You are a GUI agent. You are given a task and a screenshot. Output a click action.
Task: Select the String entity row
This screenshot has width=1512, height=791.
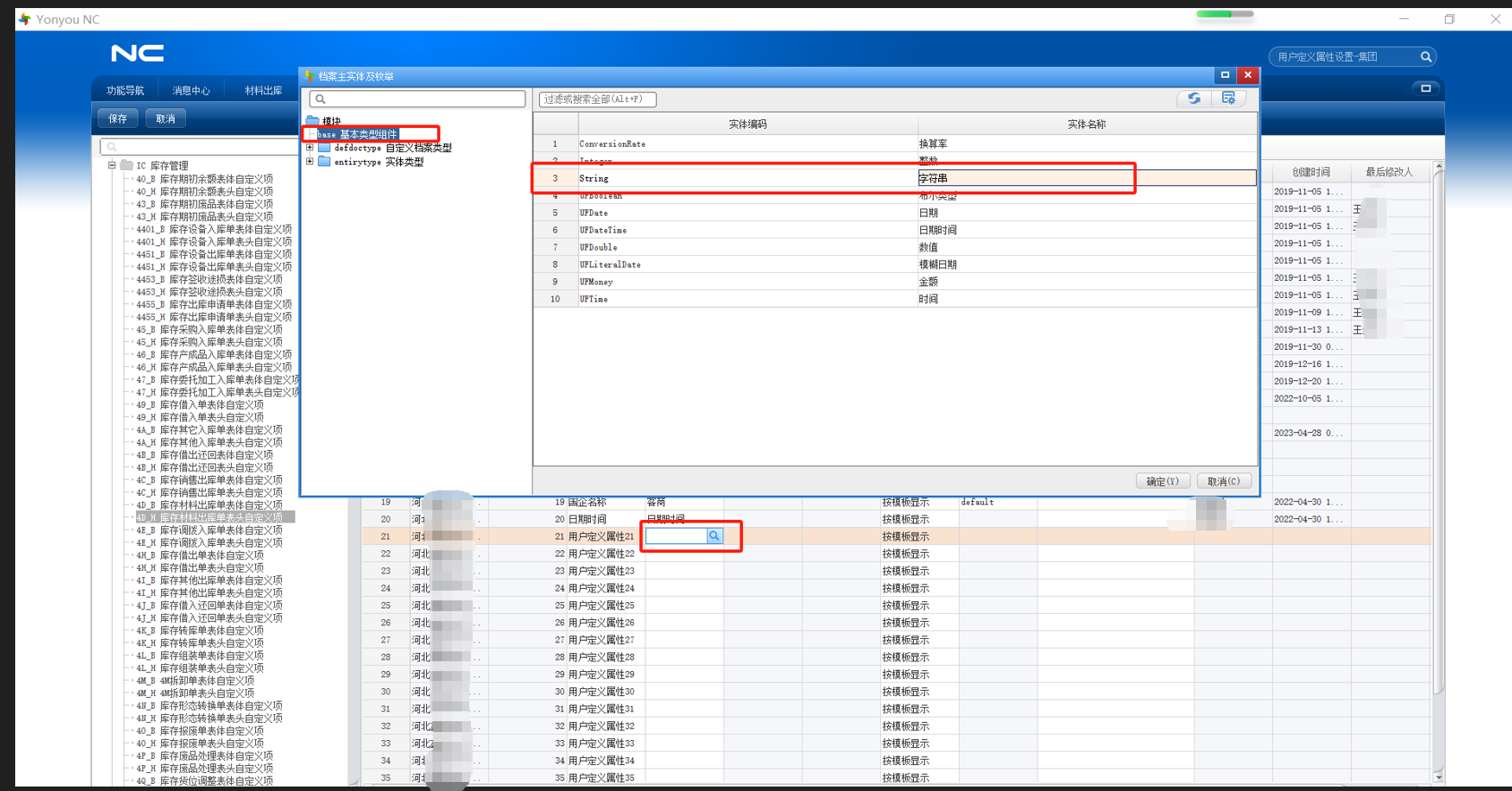(894, 178)
